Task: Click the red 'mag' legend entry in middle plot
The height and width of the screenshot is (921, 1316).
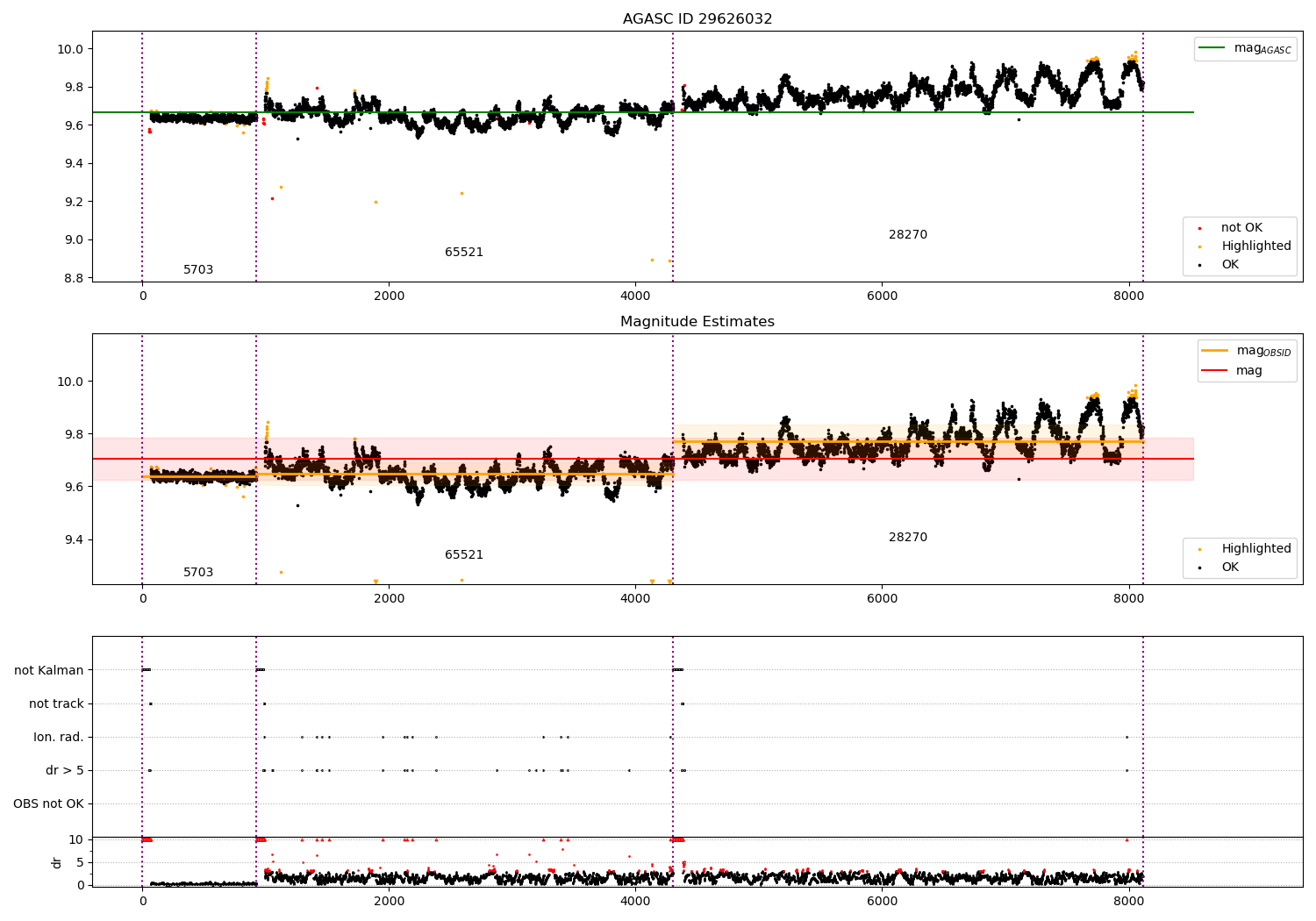Action: coord(1232,371)
